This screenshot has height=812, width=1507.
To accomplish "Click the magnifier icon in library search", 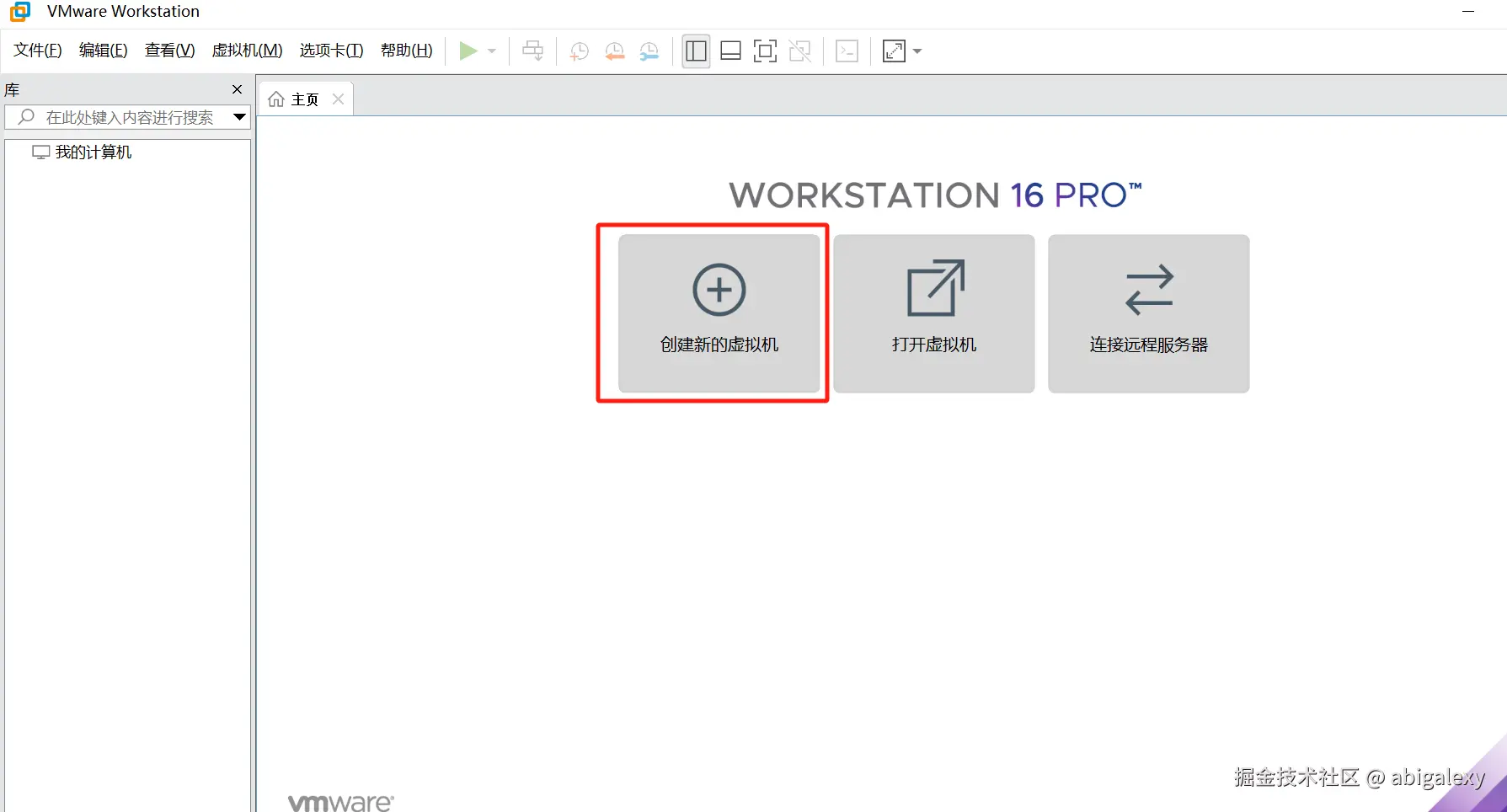I will click(x=26, y=117).
